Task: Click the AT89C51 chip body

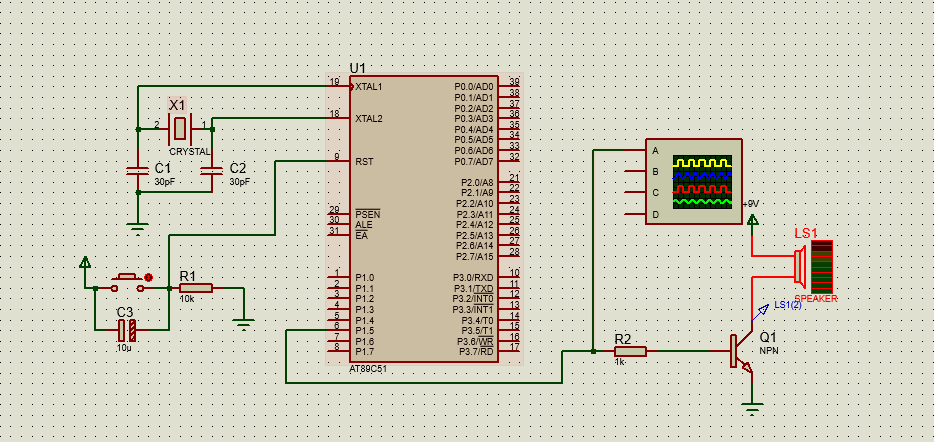Action: [x=424, y=219]
